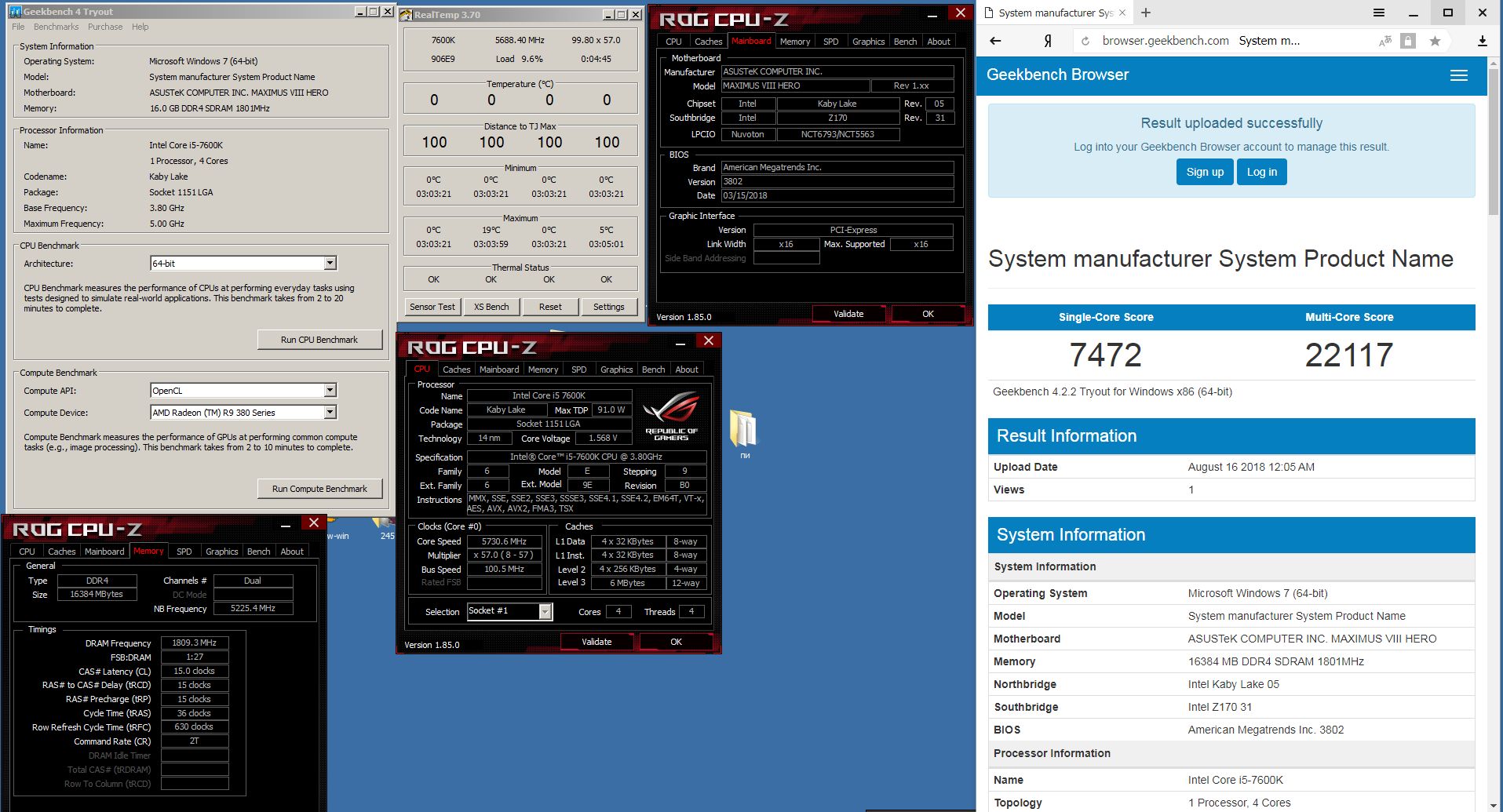Open the File menu in Geekbench
This screenshot has height=812, width=1503.
18,27
